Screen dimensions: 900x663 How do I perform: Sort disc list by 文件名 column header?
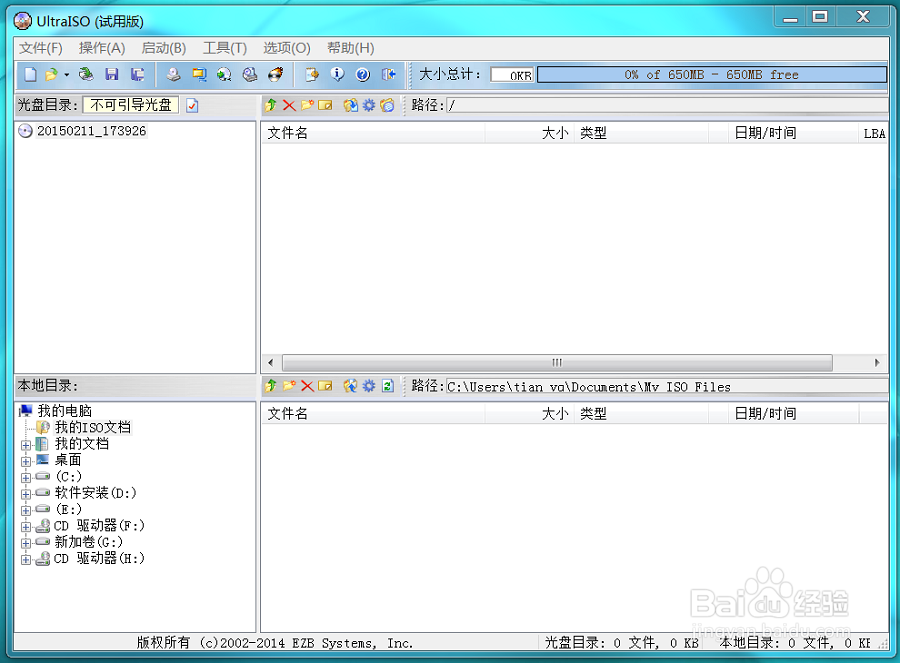coord(374,133)
